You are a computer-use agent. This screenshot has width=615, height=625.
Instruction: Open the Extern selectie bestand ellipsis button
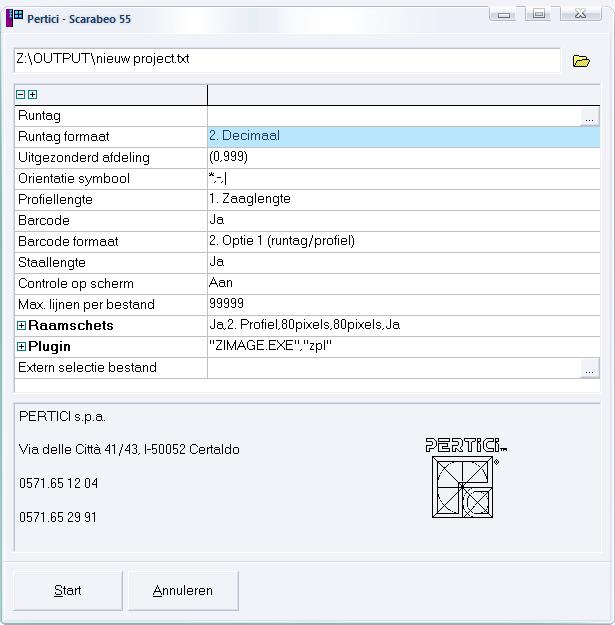(589, 368)
